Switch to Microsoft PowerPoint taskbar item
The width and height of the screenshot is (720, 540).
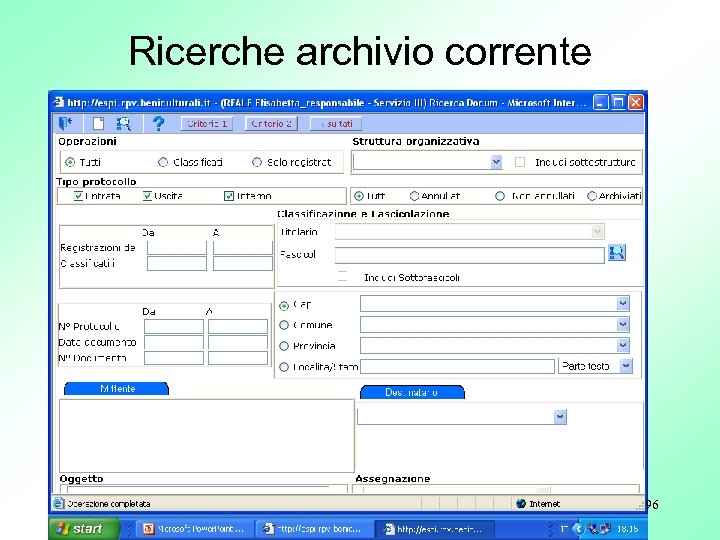195,529
